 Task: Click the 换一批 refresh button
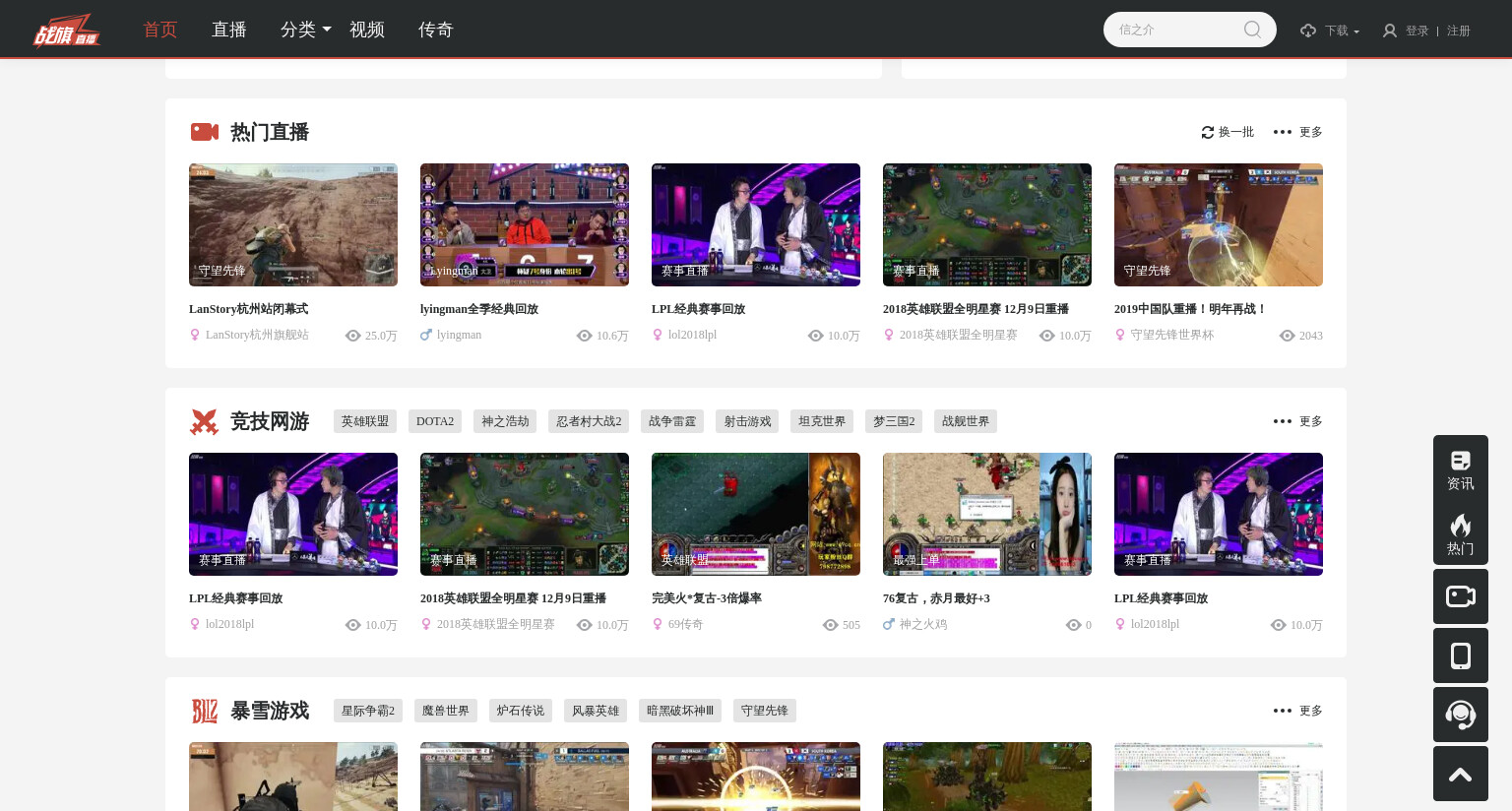click(x=1228, y=132)
